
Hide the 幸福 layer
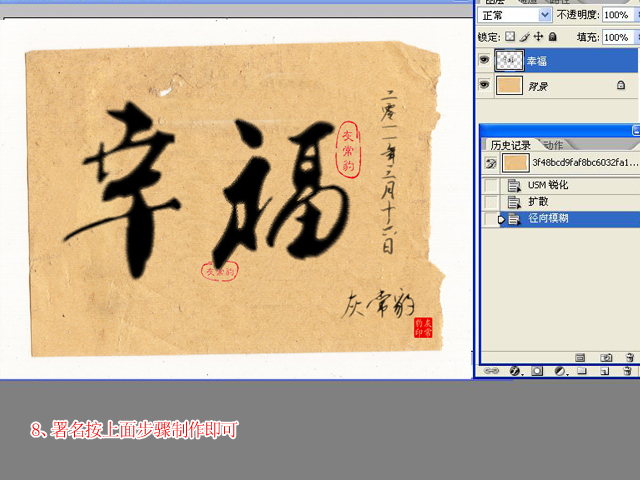pyautogui.click(x=486, y=61)
